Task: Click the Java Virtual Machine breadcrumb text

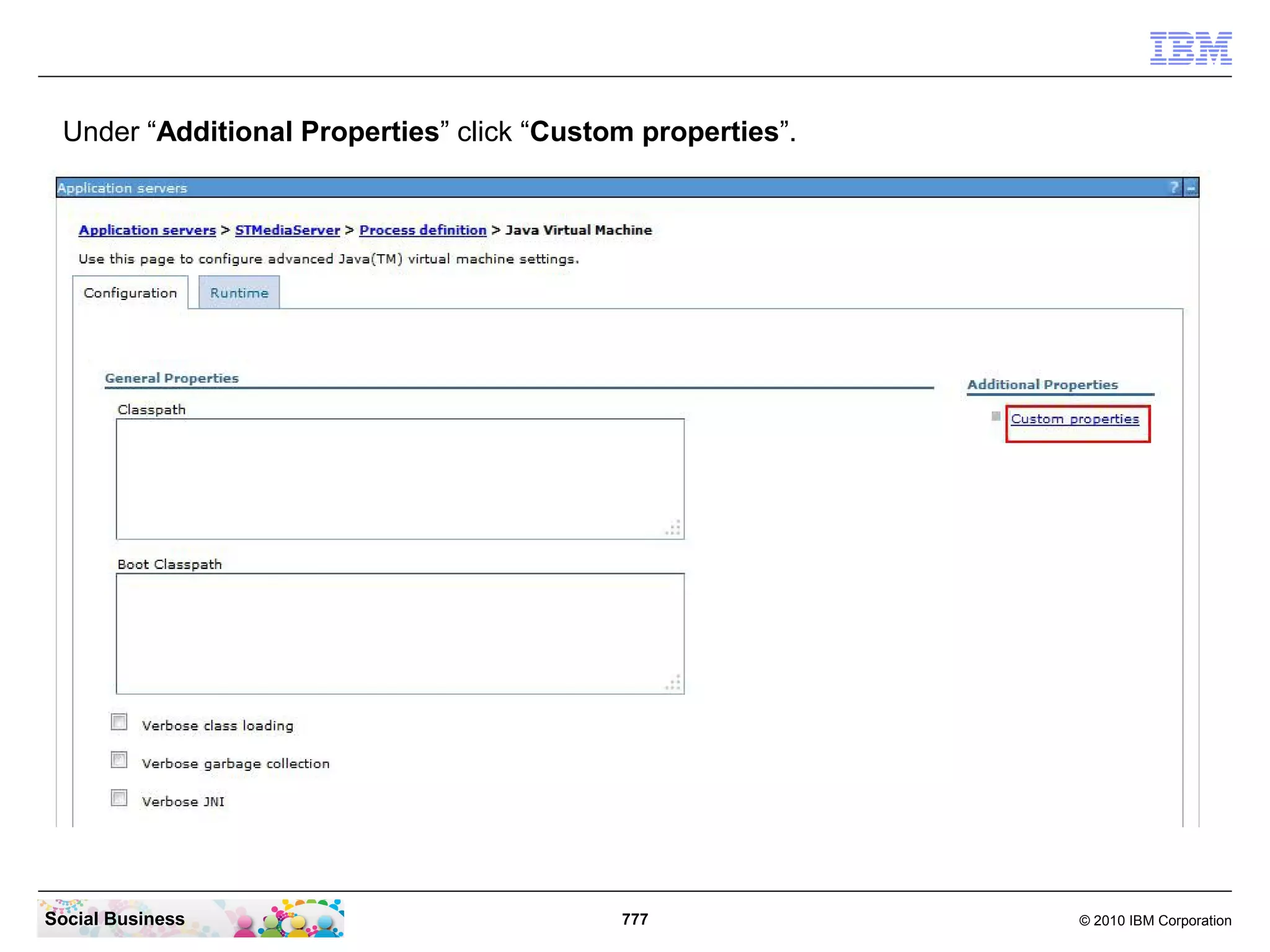Action: (579, 231)
